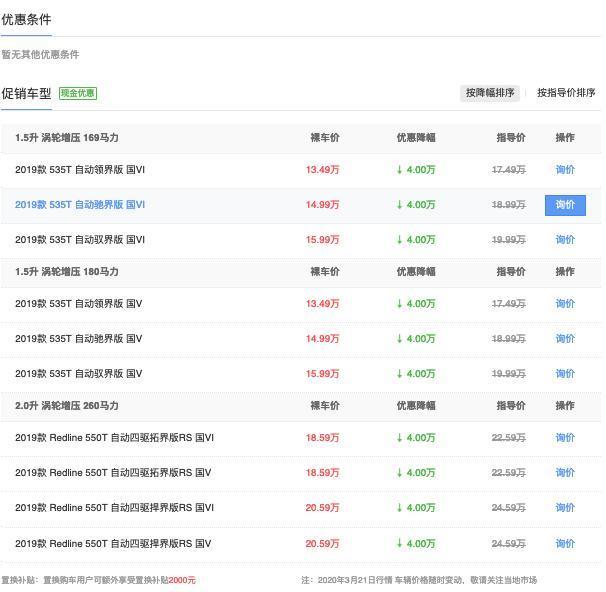Click strikethrough 22.59万 guide price, 拓界版RS 国VI

509,438
